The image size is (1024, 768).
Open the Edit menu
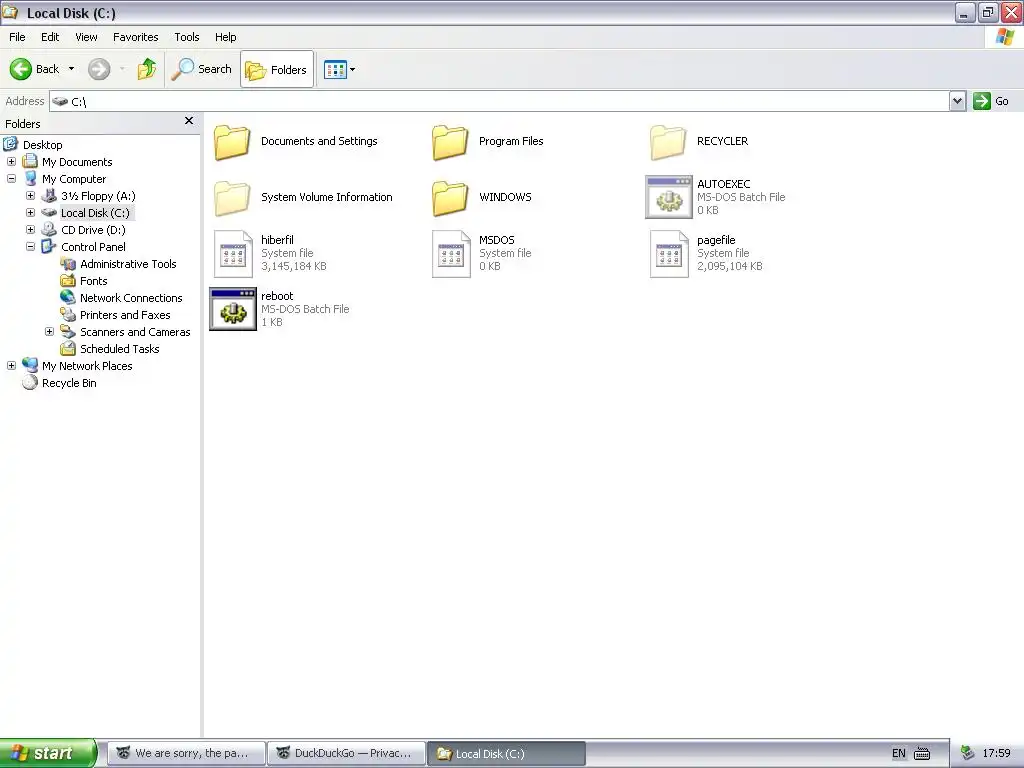tap(50, 37)
